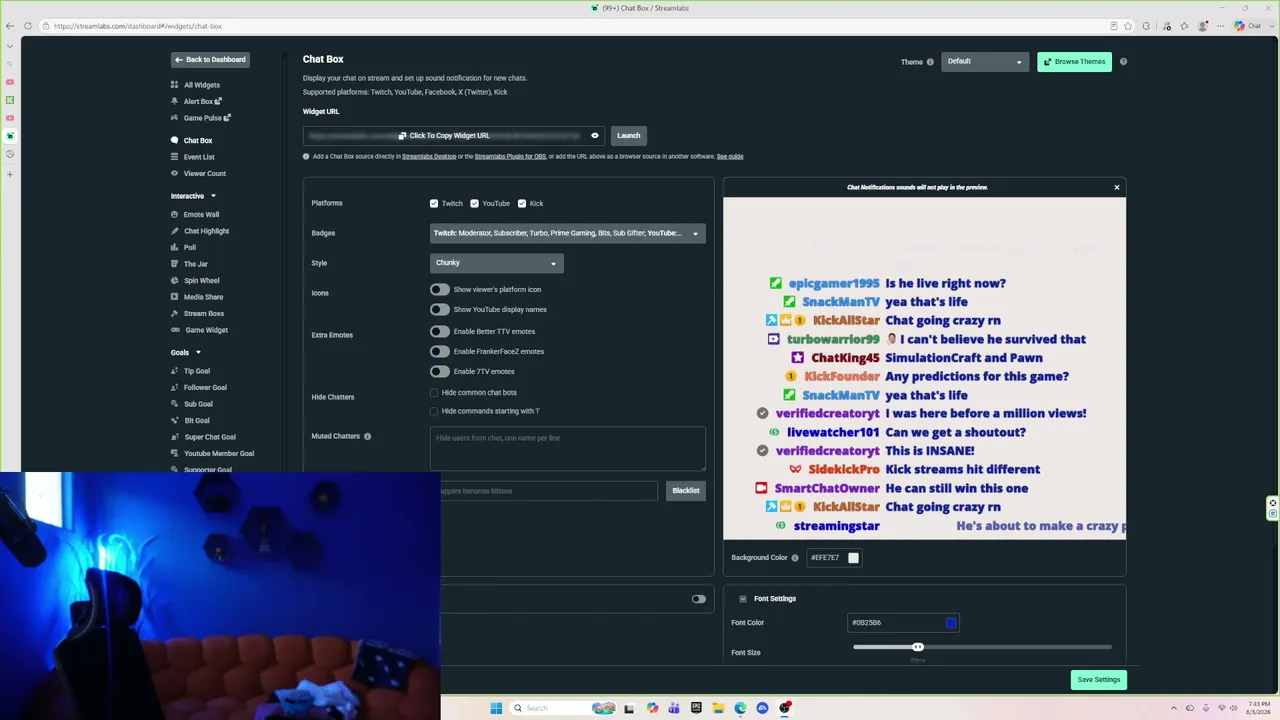Open the Windows Start menu
This screenshot has height=720, width=1280.
tap(496, 708)
